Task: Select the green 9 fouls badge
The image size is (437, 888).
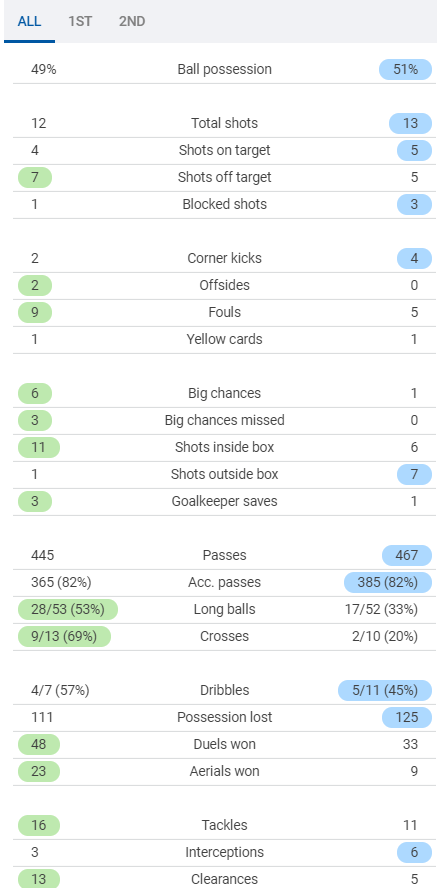Action: pos(35,312)
